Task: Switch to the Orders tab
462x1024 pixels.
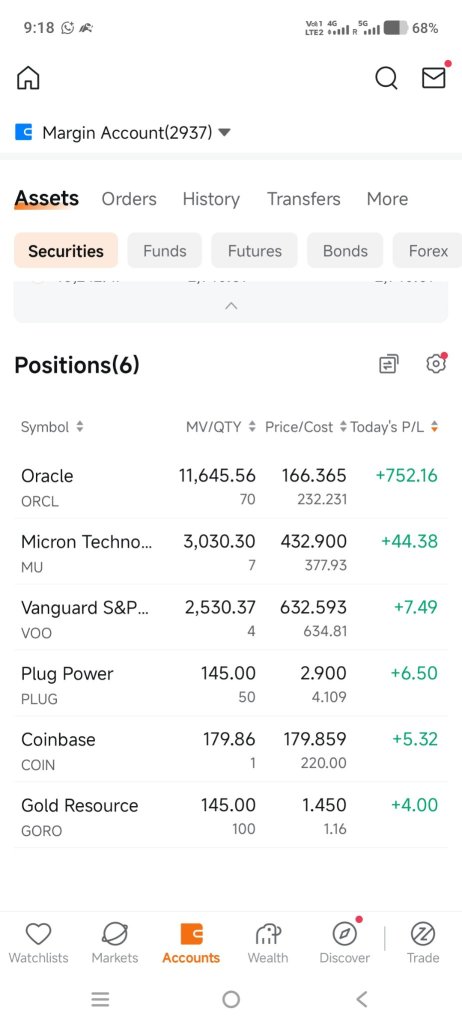Action: [x=129, y=199]
